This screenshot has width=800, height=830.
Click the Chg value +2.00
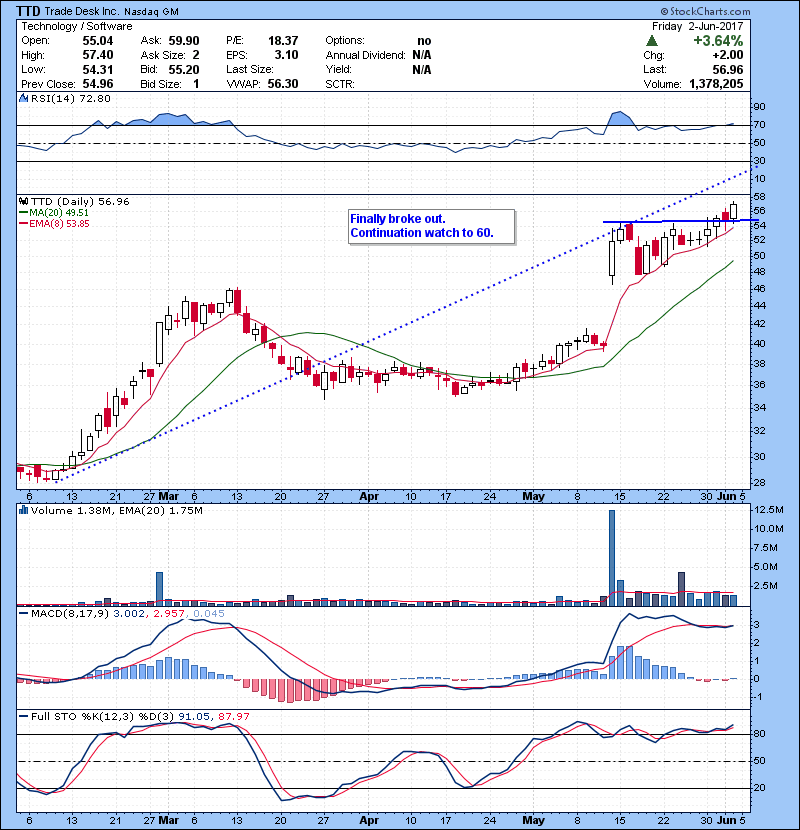[727, 55]
